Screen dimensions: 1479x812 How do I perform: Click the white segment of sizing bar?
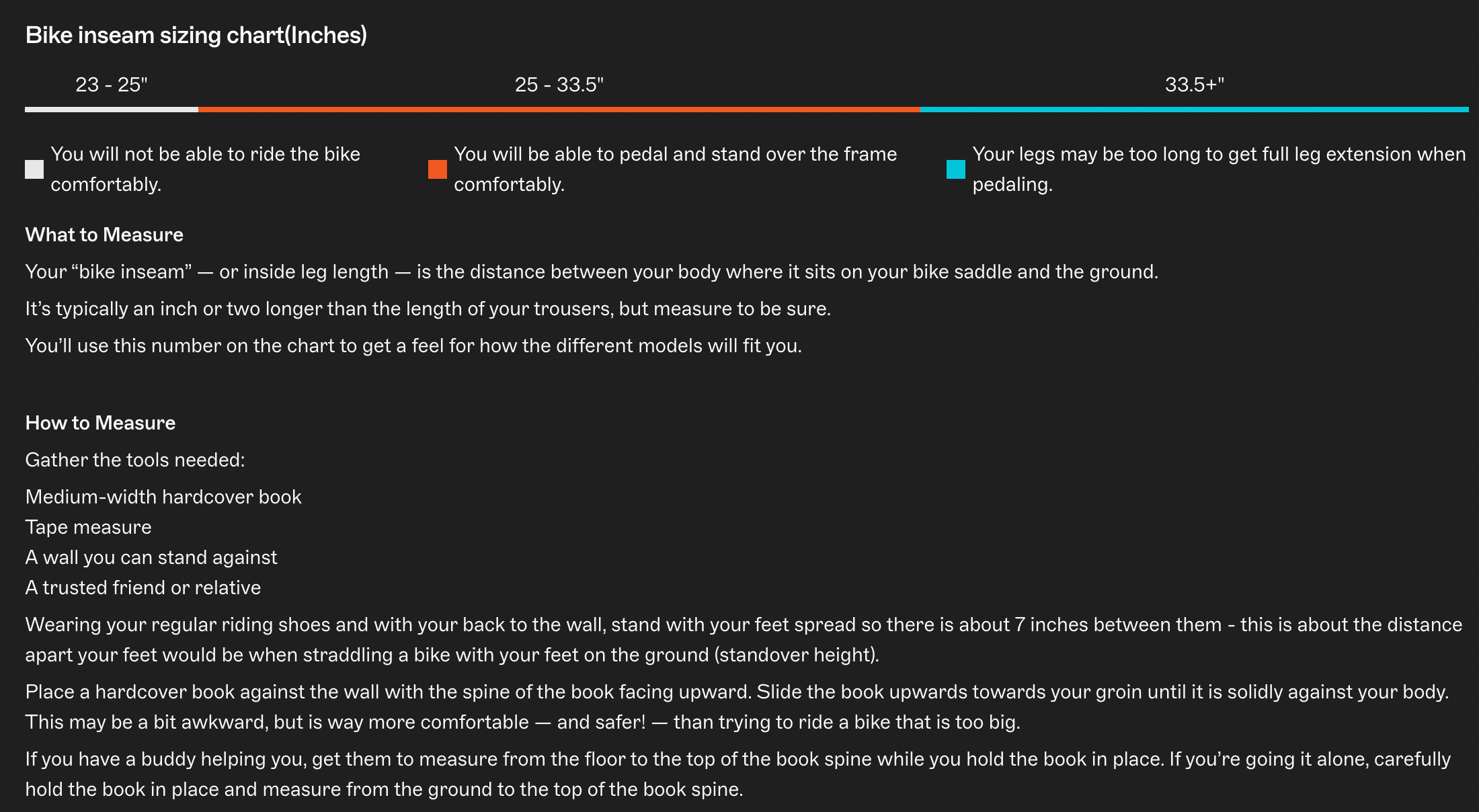(x=112, y=110)
